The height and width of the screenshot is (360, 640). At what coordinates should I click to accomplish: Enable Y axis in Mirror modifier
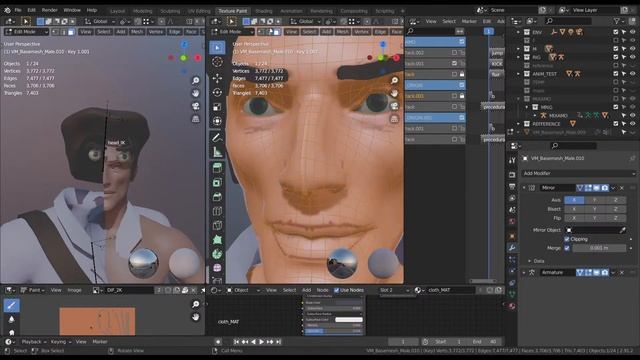tap(595, 200)
